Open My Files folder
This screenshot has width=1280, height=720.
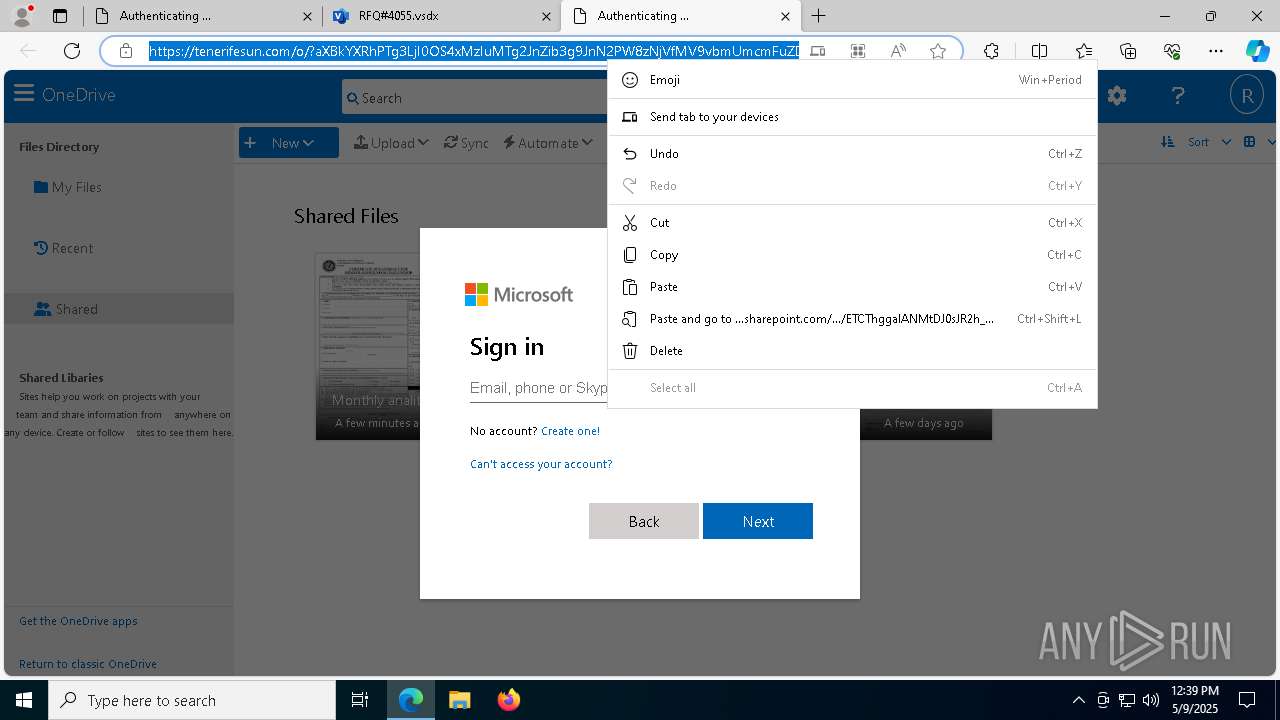pyautogui.click(x=68, y=187)
